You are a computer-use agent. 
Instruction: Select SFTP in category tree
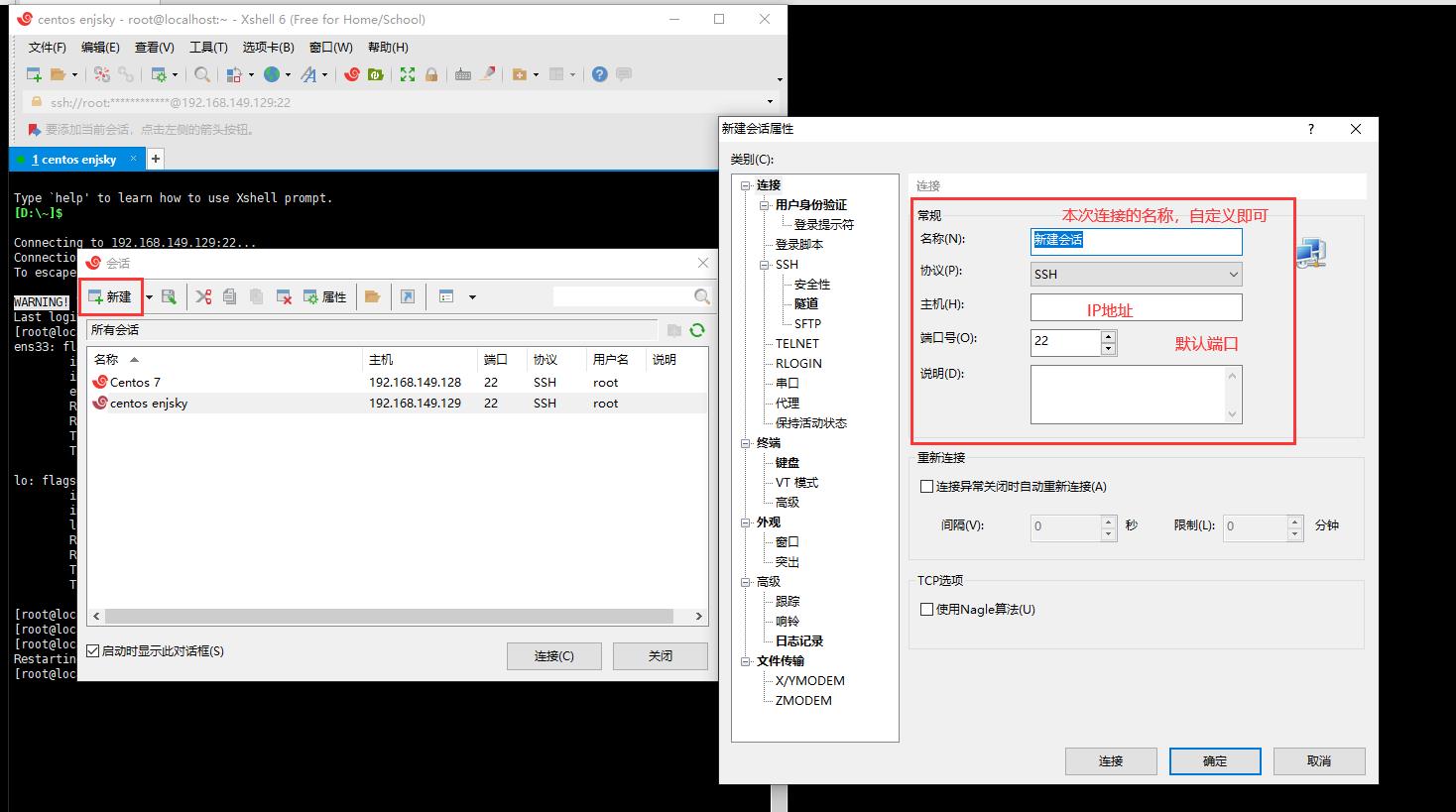[807, 324]
